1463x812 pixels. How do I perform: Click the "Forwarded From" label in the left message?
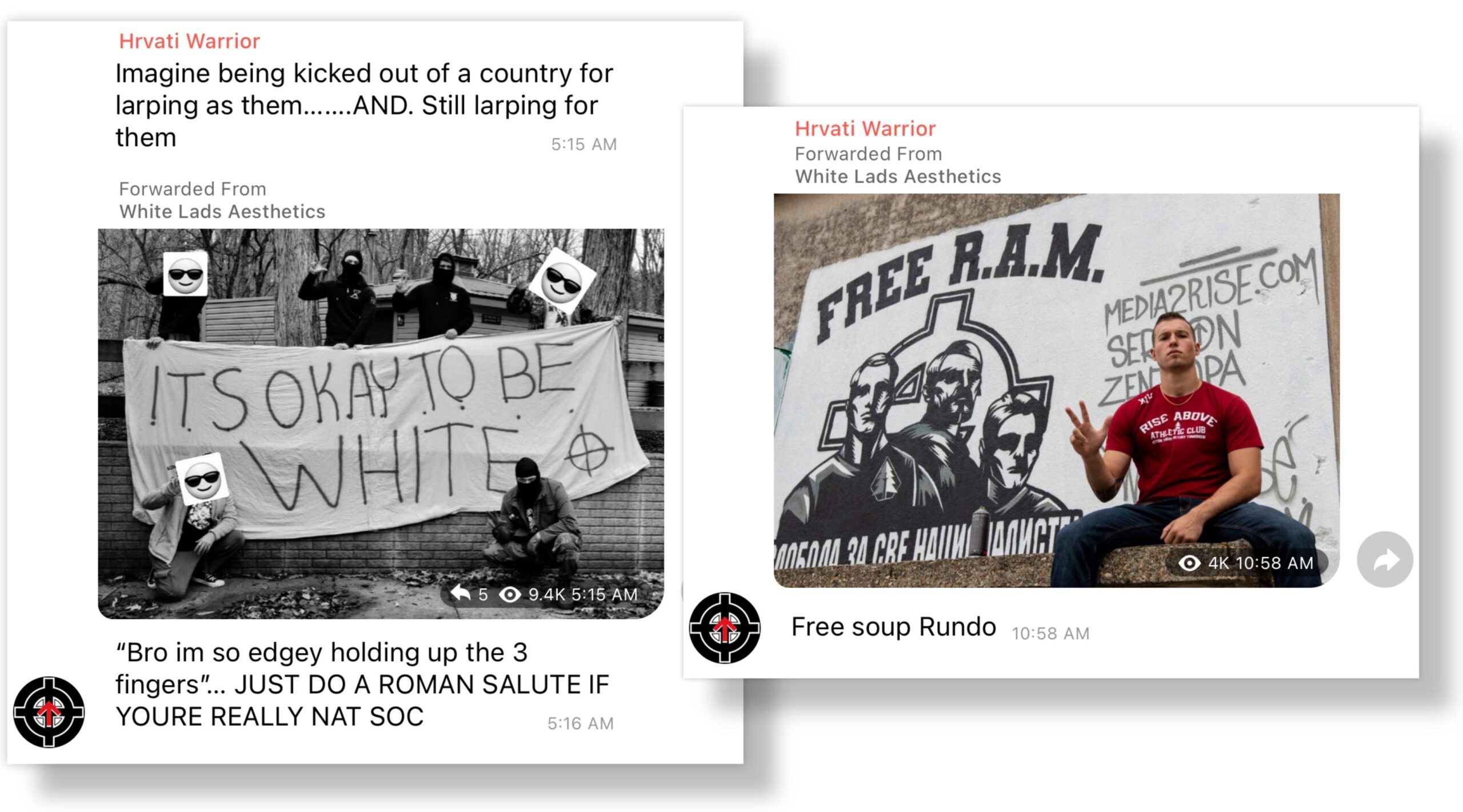193,189
